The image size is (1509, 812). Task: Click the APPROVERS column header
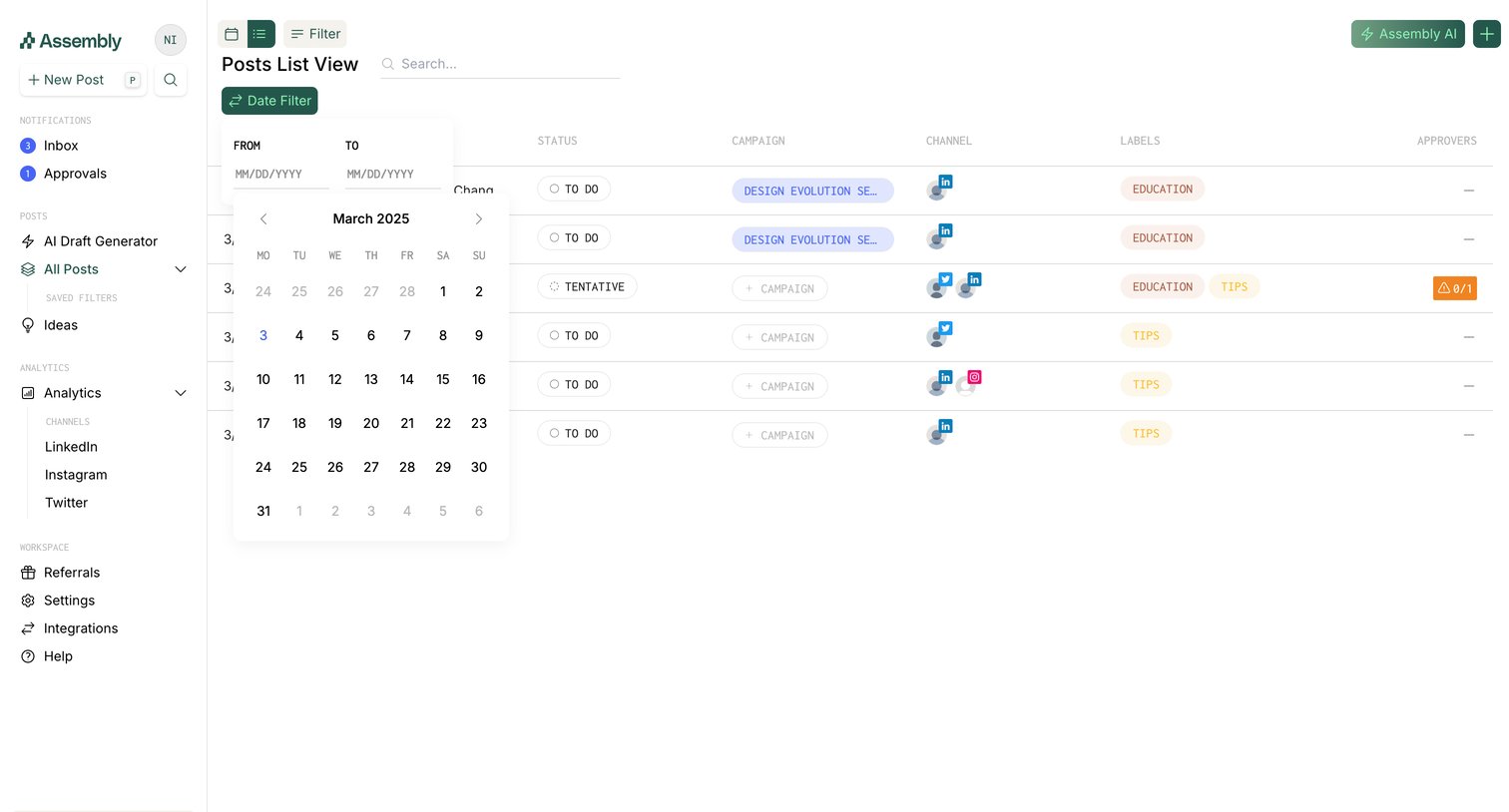[x=1446, y=141]
